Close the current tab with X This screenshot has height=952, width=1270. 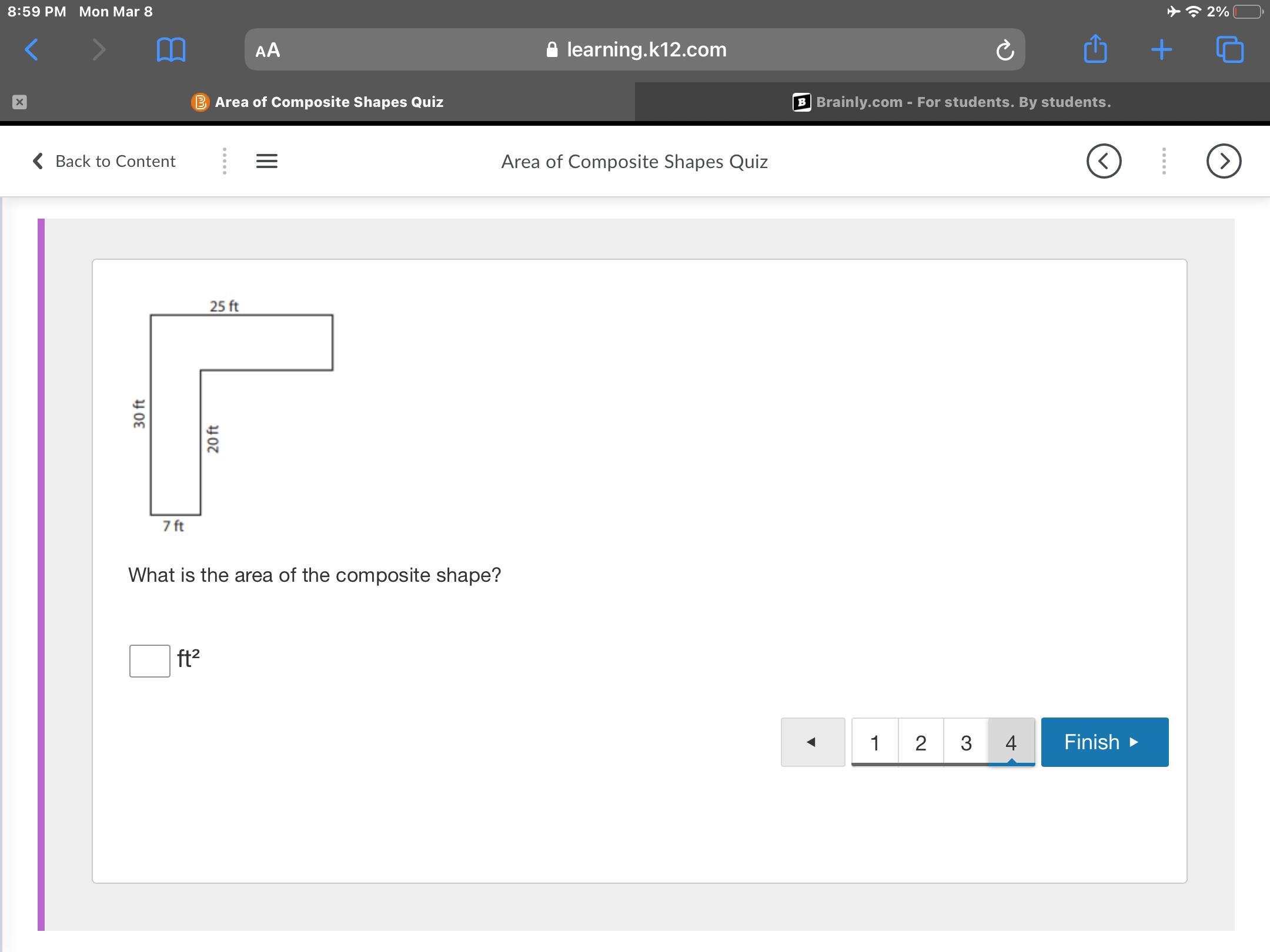pyautogui.click(x=19, y=102)
